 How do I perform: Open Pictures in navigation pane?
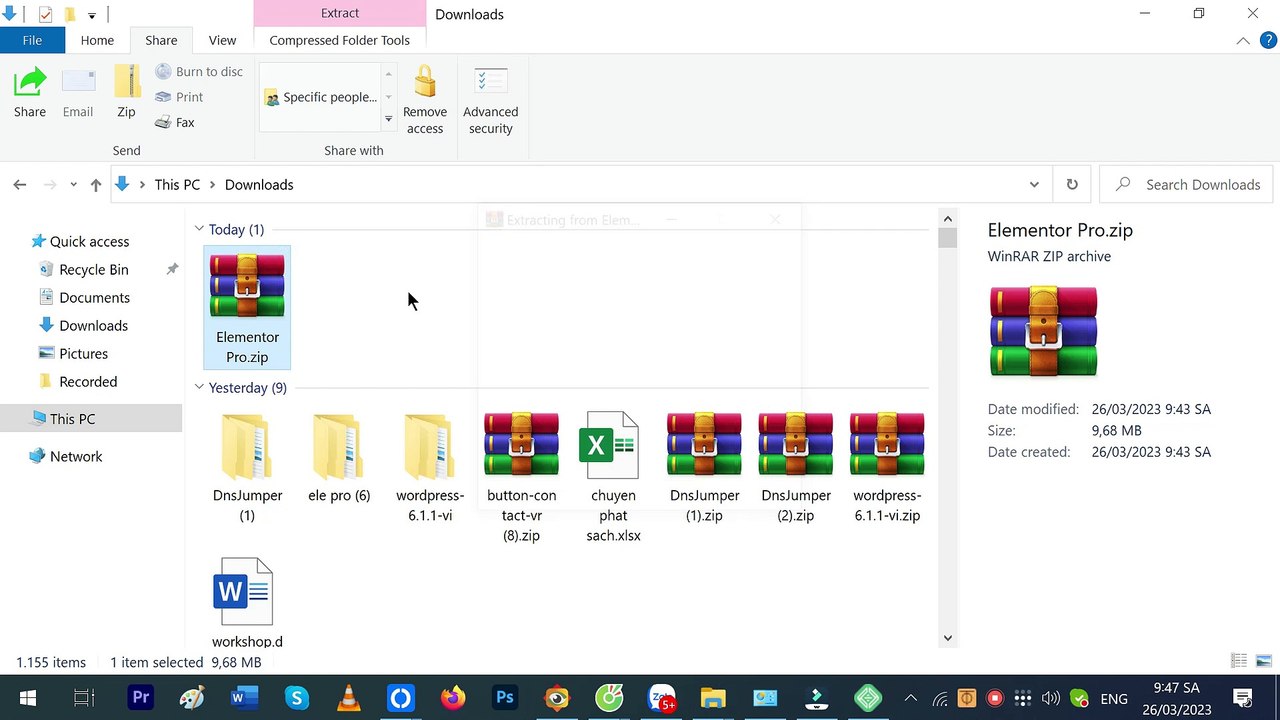(83, 353)
